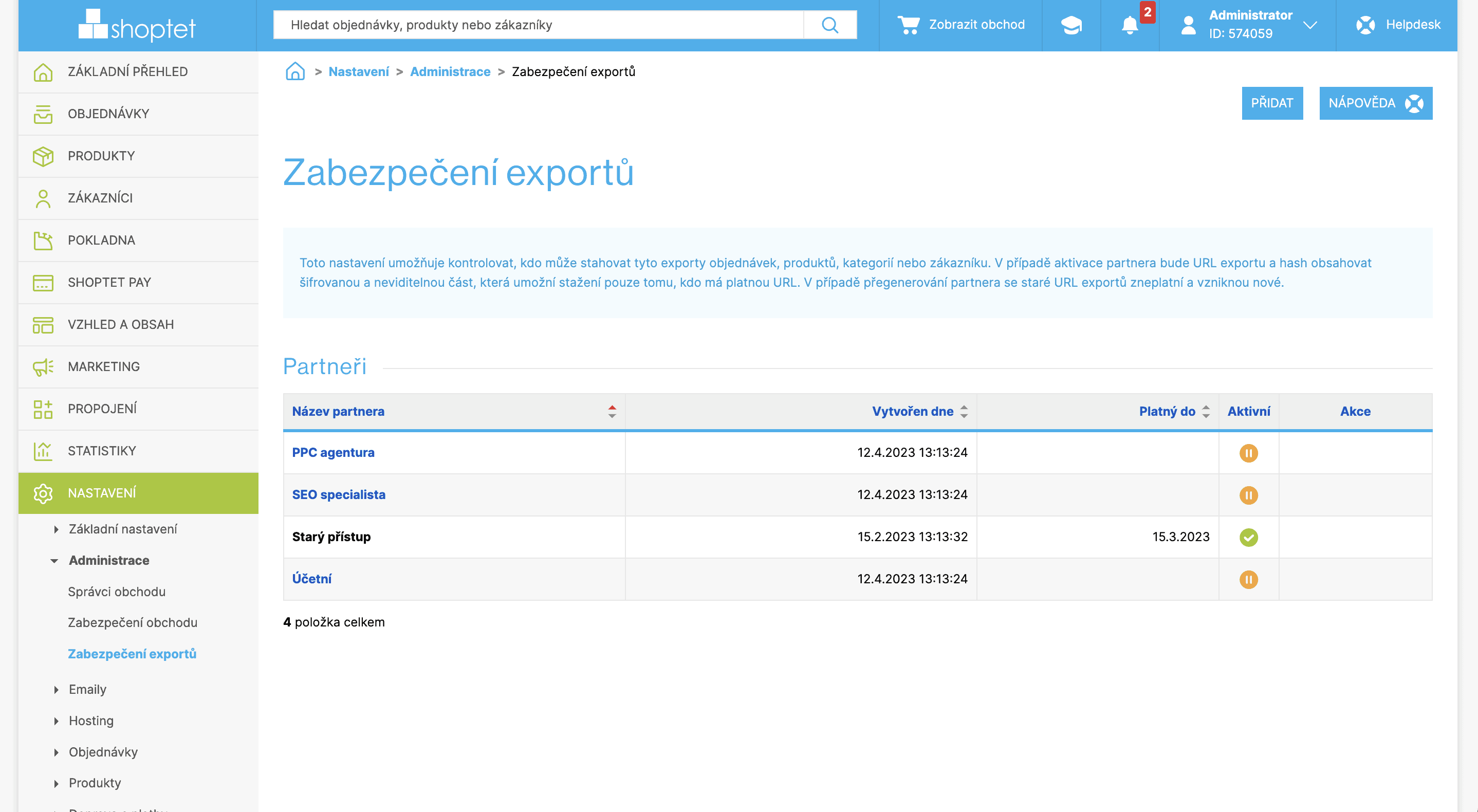Click the Shoptet logo

tap(137, 25)
